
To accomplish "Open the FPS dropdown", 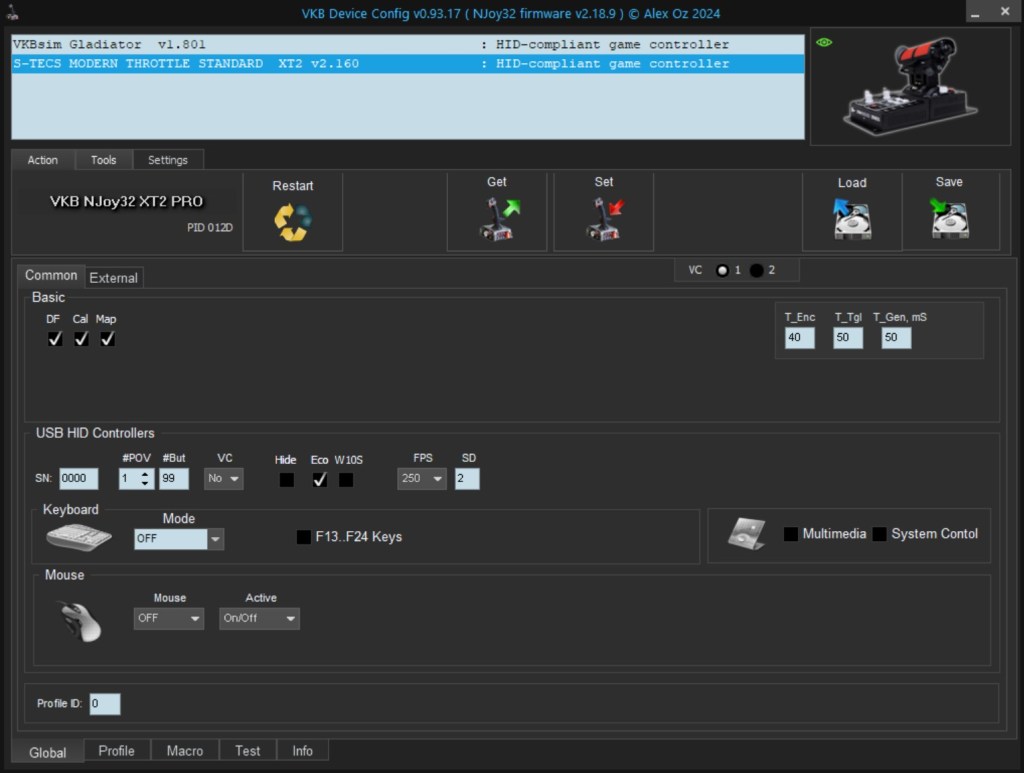I will [x=422, y=479].
